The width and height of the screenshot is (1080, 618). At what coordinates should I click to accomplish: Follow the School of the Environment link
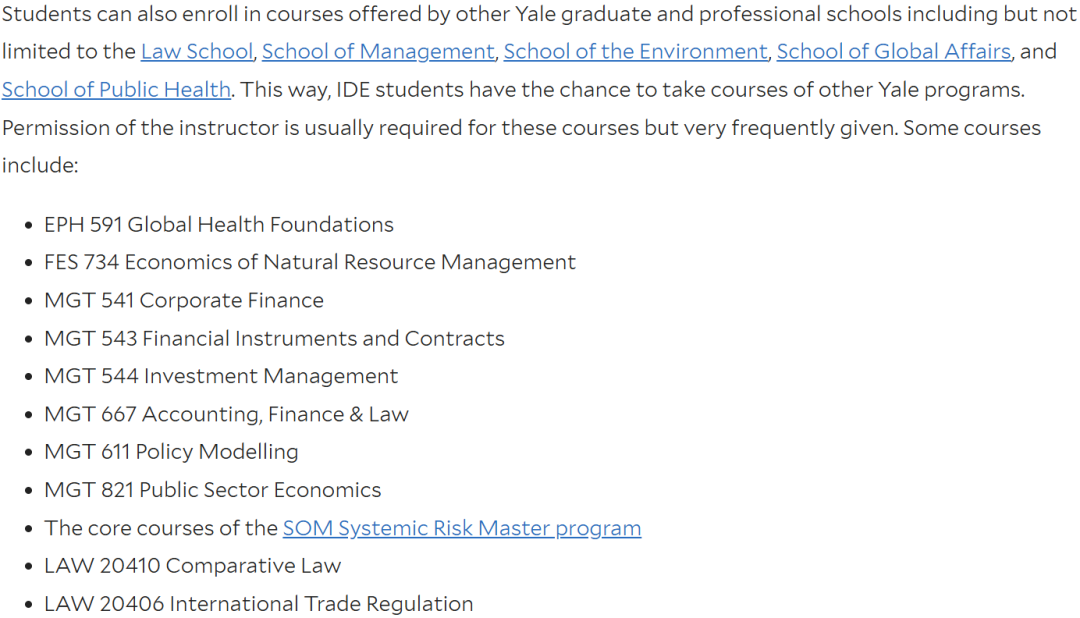coord(635,52)
